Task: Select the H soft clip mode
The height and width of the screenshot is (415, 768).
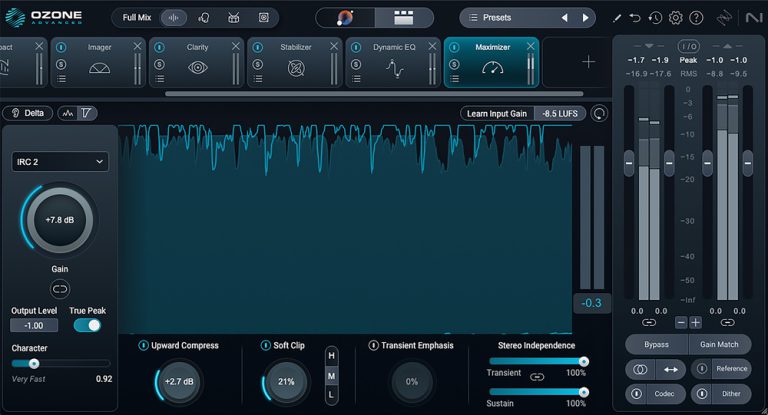Action: pyautogui.click(x=332, y=356)
